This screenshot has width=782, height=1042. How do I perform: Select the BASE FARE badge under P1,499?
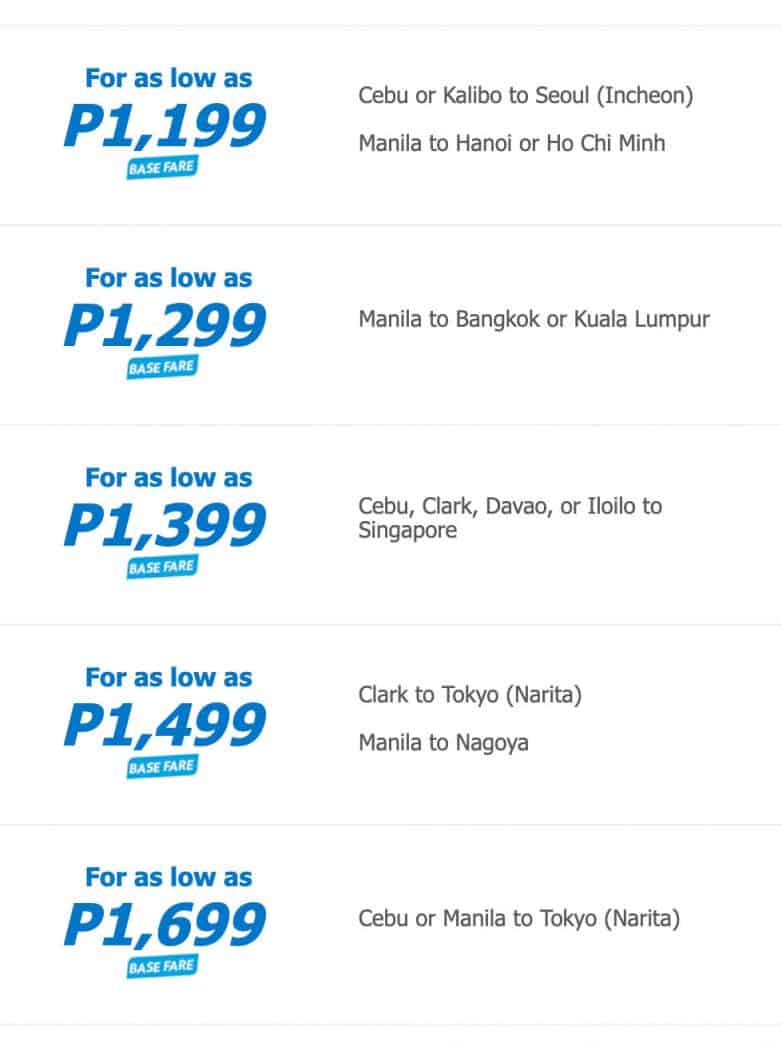161,767
